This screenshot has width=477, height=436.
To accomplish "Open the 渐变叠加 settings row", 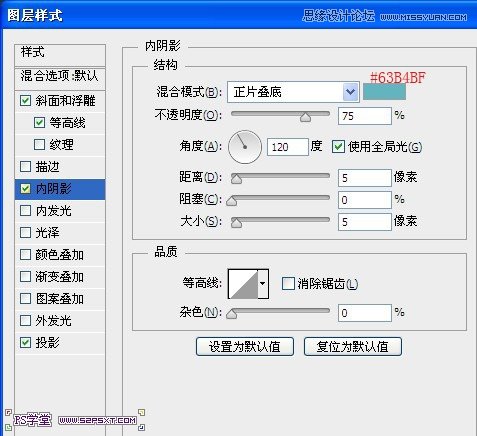I will pyautogui.click(x=60, y=277).
